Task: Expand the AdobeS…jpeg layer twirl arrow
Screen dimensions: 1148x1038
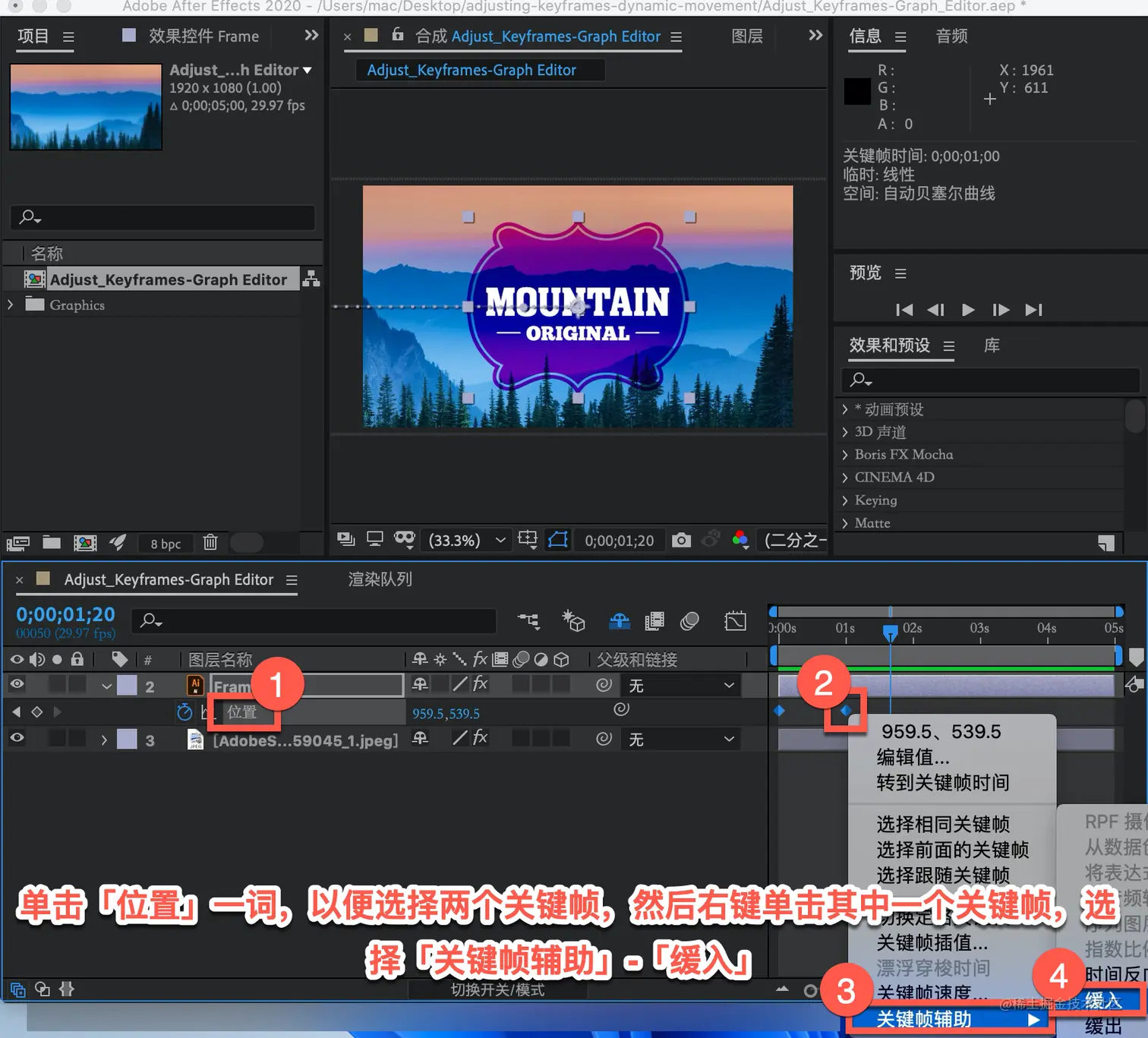Action: point(104,740)
